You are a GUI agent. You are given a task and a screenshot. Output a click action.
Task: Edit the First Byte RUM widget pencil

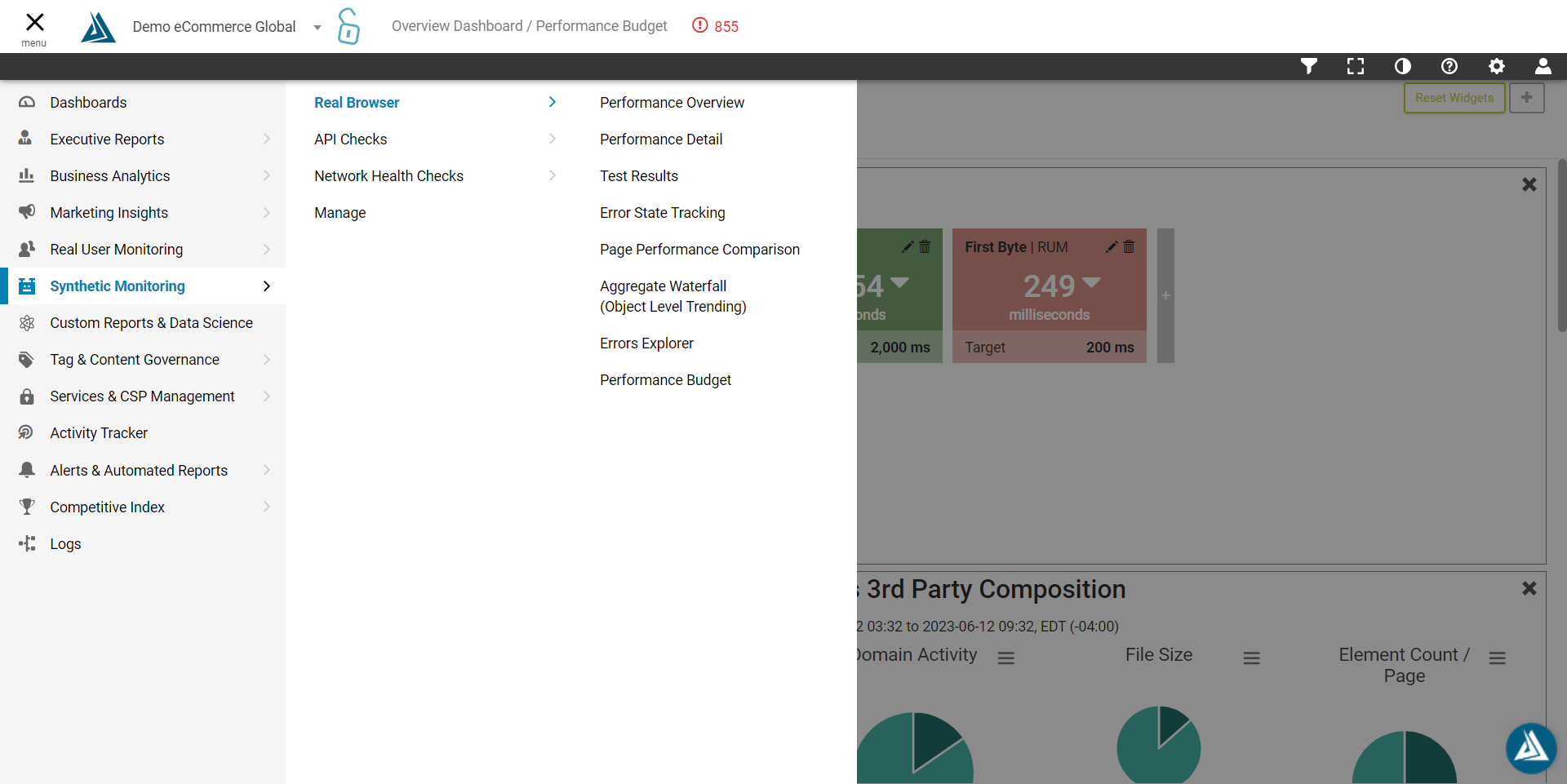(x=1112, y=246)
